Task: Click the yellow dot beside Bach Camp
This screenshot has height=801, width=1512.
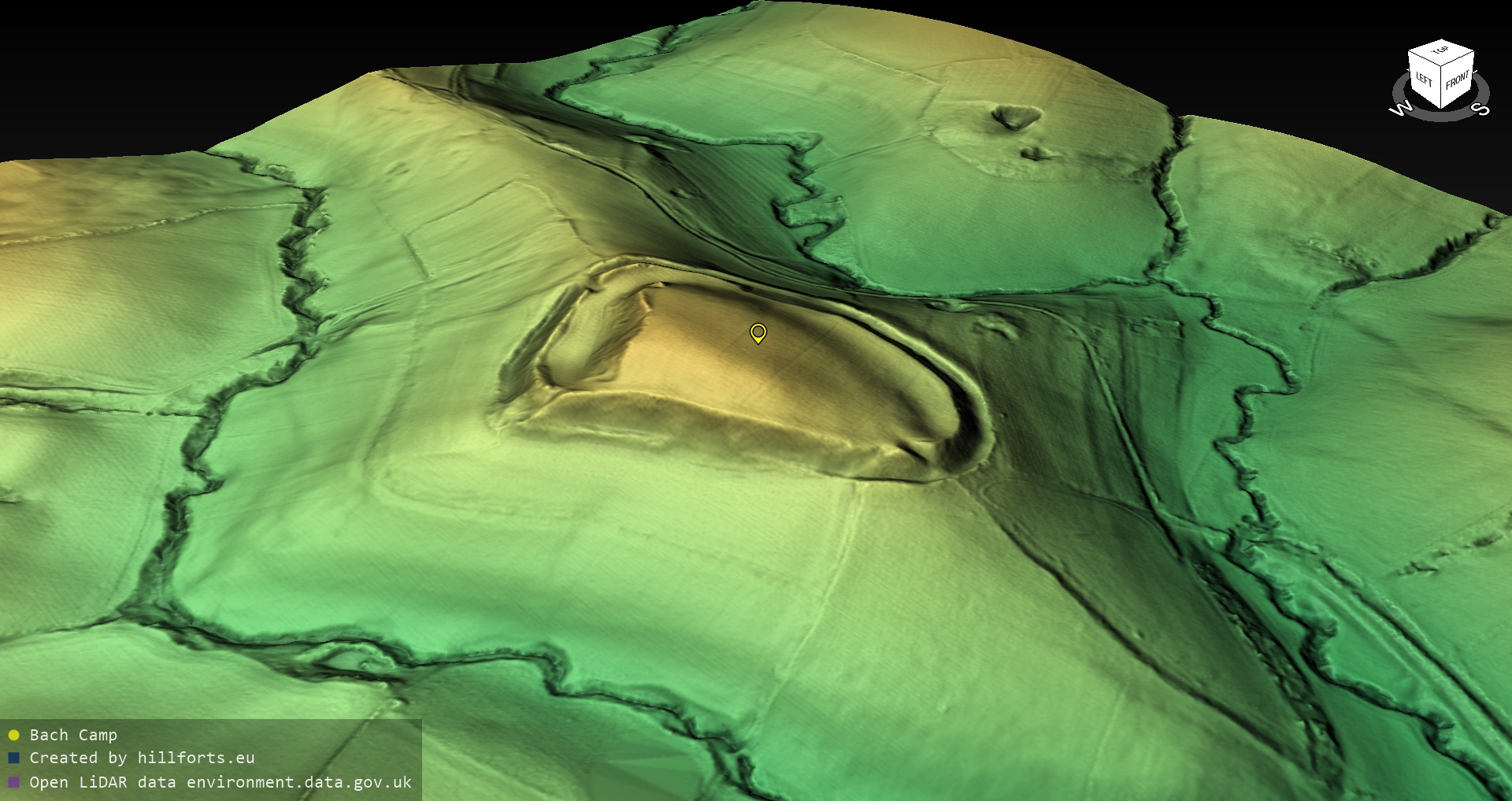Action: click(13, 736)
